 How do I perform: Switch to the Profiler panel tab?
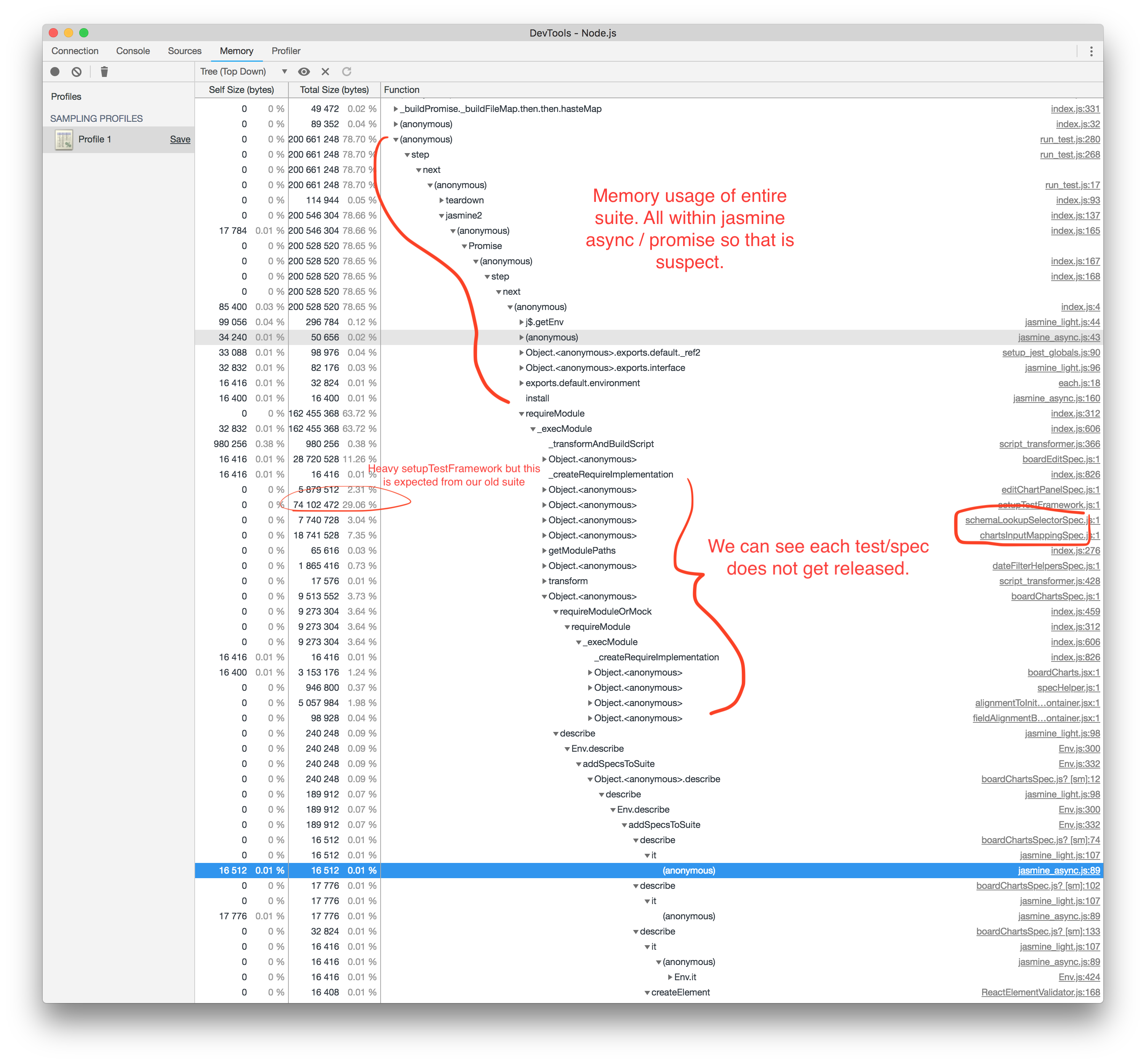(x=284, y=51)
